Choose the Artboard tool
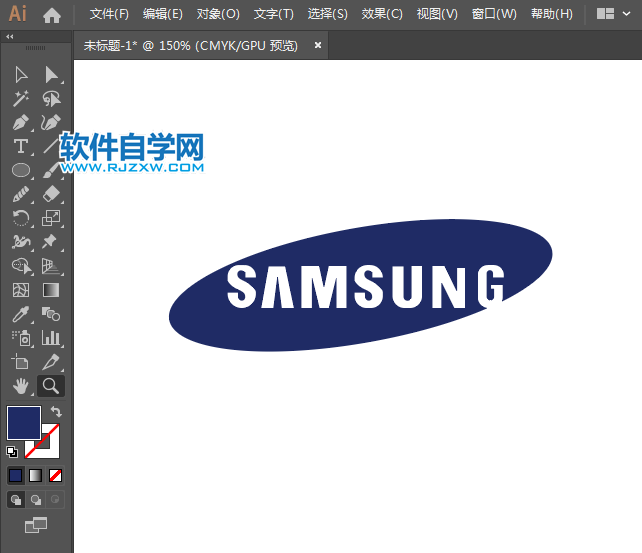Viewport: 642px width, 553px height. point(20,361)
